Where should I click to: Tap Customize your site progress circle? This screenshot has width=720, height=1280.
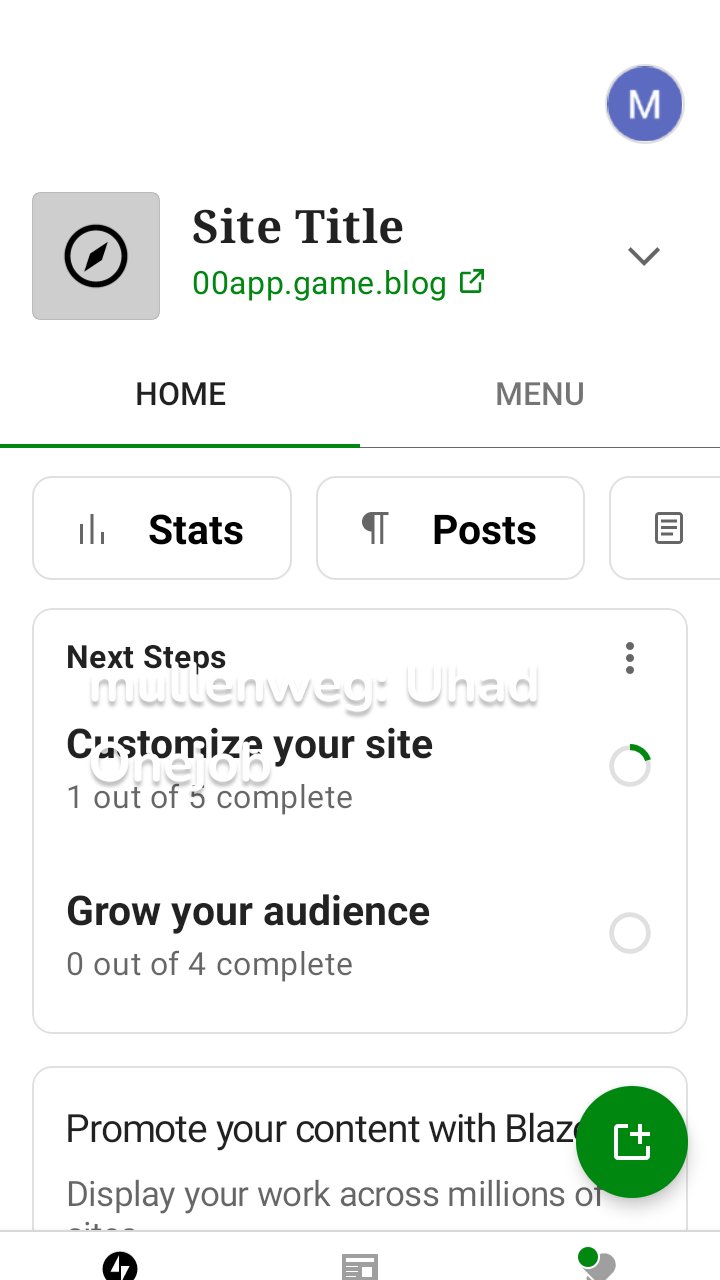pyautogui.click(x=630, y=766)
